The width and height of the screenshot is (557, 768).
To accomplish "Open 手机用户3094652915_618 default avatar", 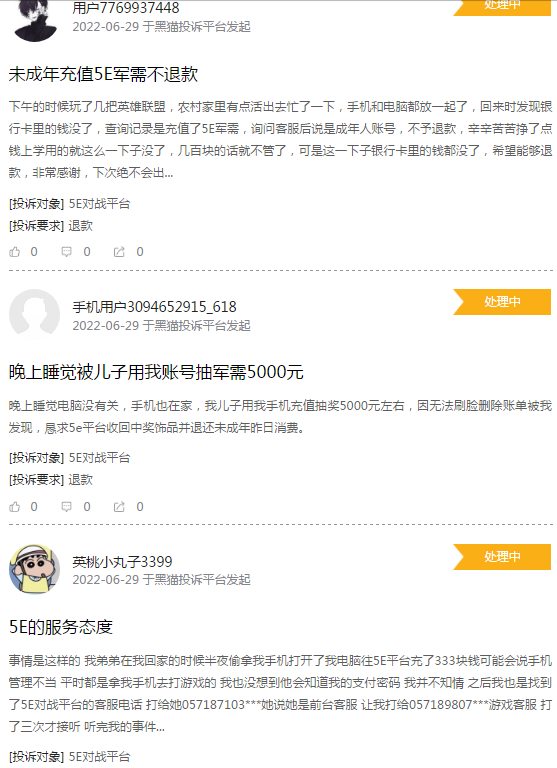I will coord(34,314).
